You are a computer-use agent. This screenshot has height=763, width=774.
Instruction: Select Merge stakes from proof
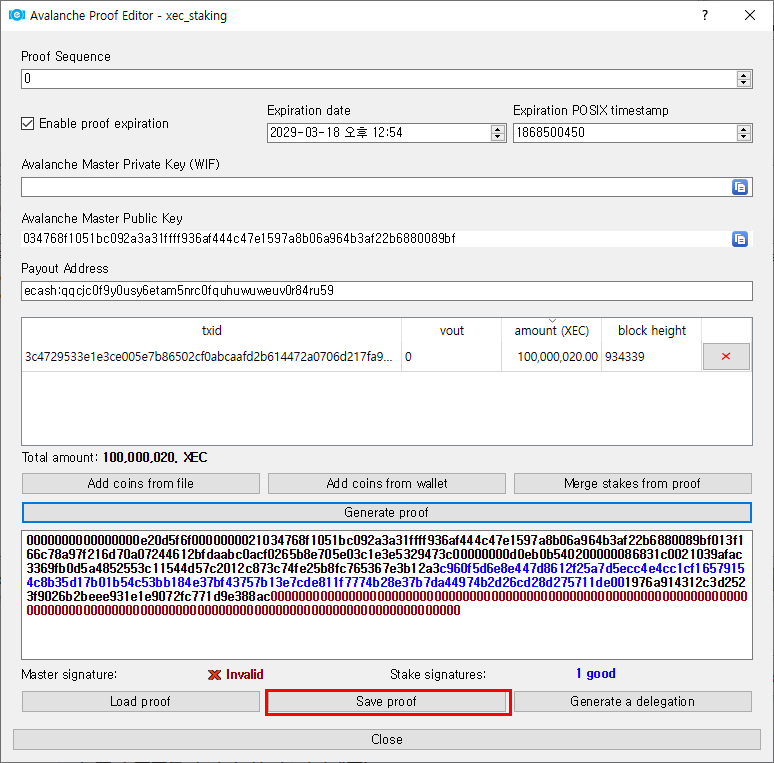[632, 483]
